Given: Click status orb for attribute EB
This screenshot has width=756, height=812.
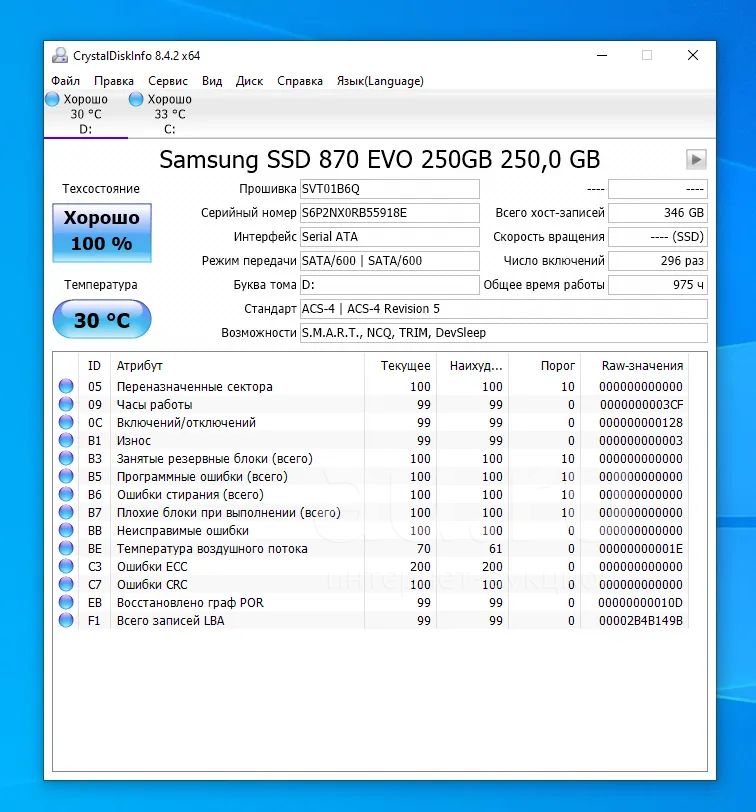Looking at the screenshot, I should tap(66, 602).
